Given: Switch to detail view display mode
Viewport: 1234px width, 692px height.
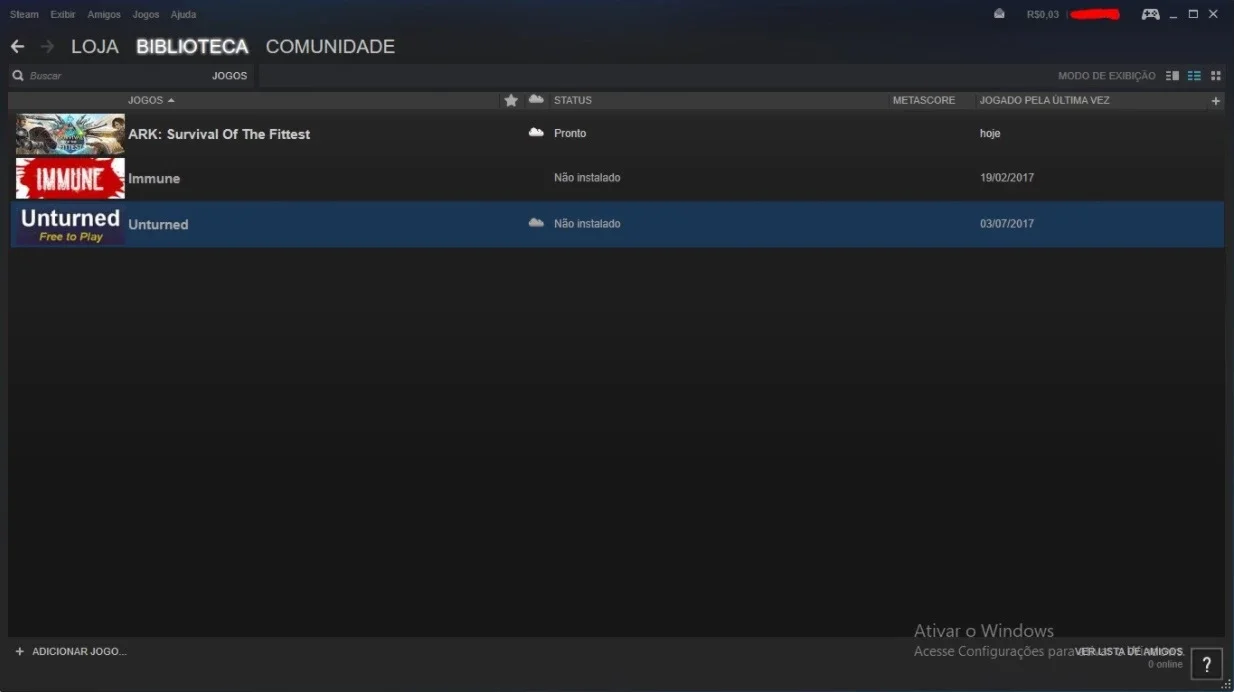Looking at the screenshot, I should click(x=1172, y=76).
